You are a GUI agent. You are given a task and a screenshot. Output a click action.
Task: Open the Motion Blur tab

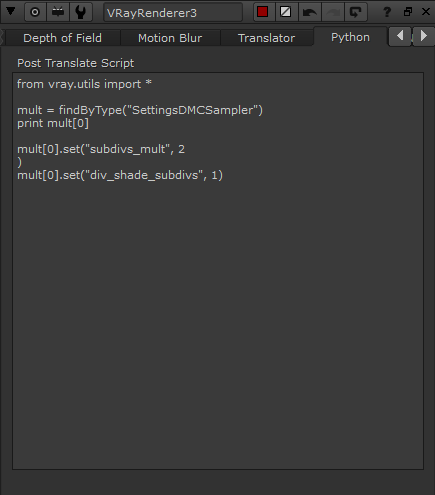click(170, 38)
